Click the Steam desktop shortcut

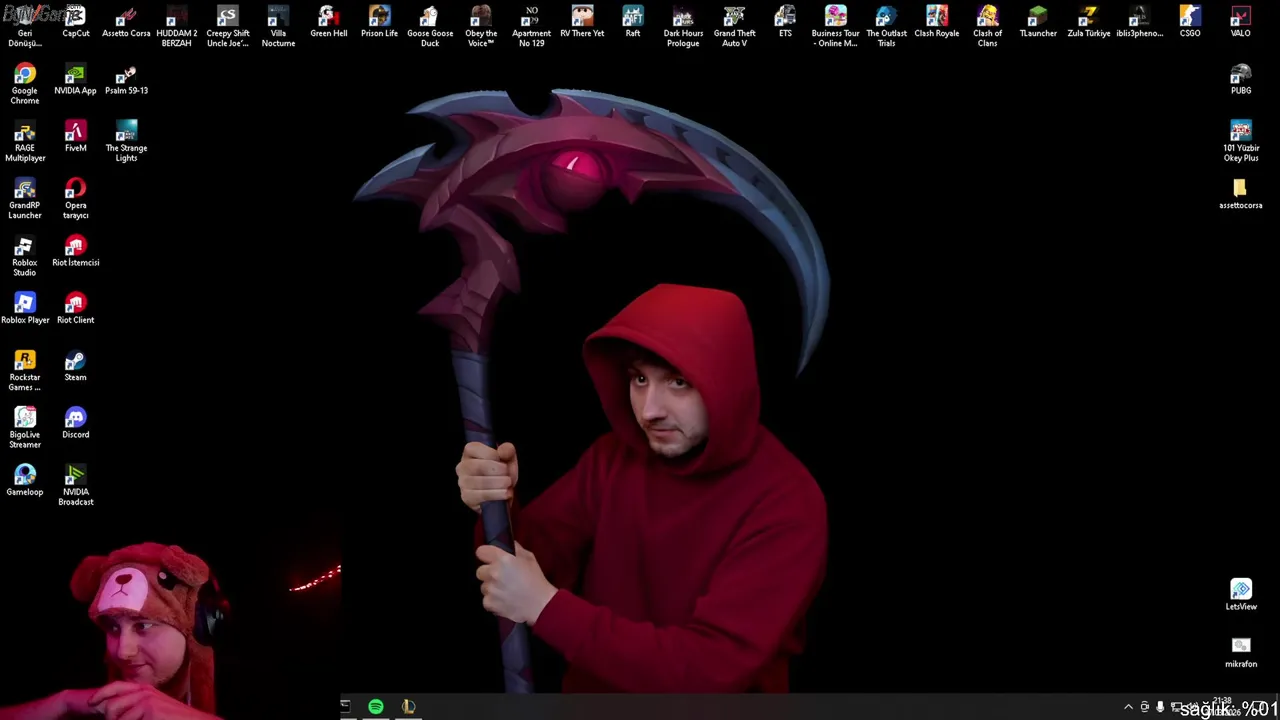click(75, 366)
